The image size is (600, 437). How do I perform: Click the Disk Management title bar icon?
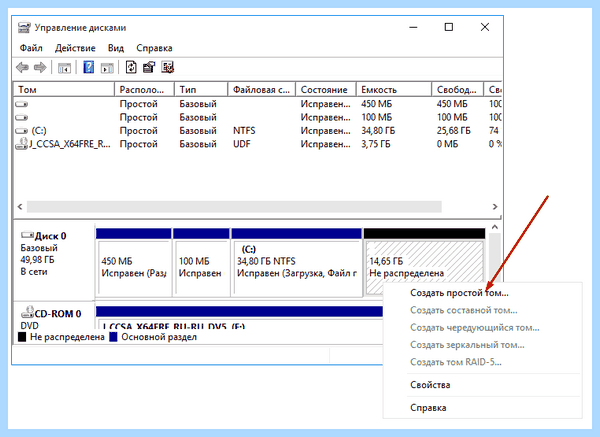point(24,28)
